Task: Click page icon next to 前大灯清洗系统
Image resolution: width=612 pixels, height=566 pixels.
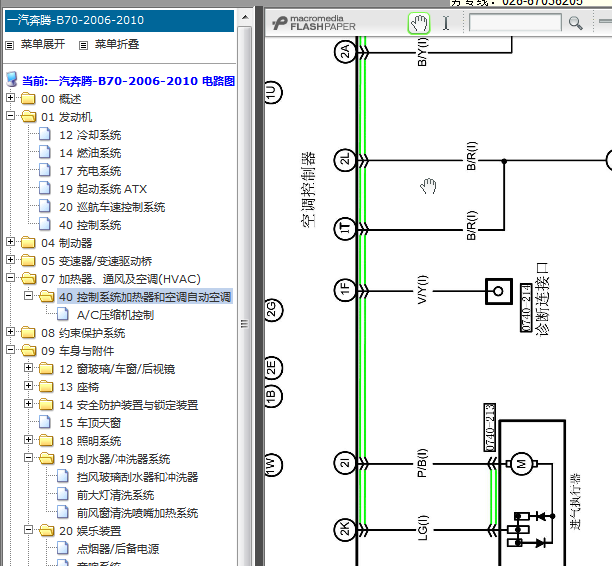Action: click(x=63, y=494)
